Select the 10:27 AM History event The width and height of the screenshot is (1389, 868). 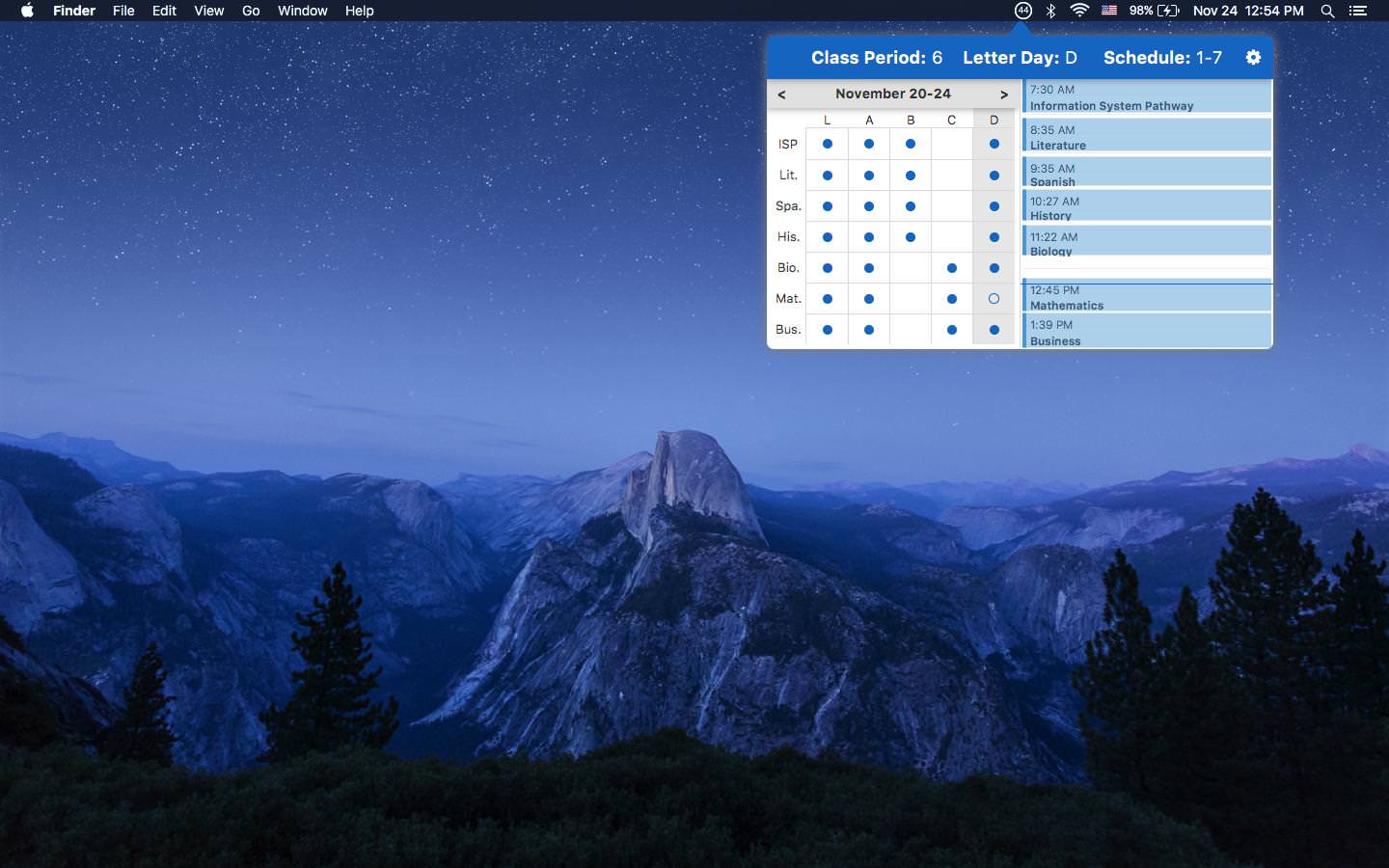(x=1147, y=205)
